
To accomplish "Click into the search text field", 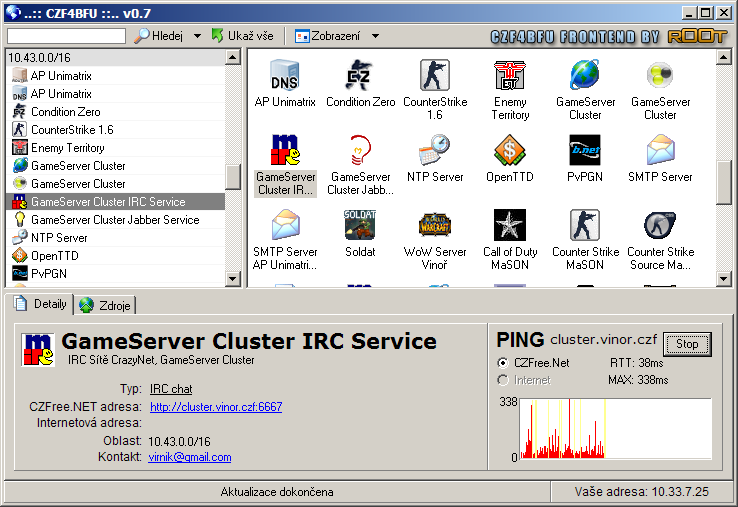I will point(66,36).
